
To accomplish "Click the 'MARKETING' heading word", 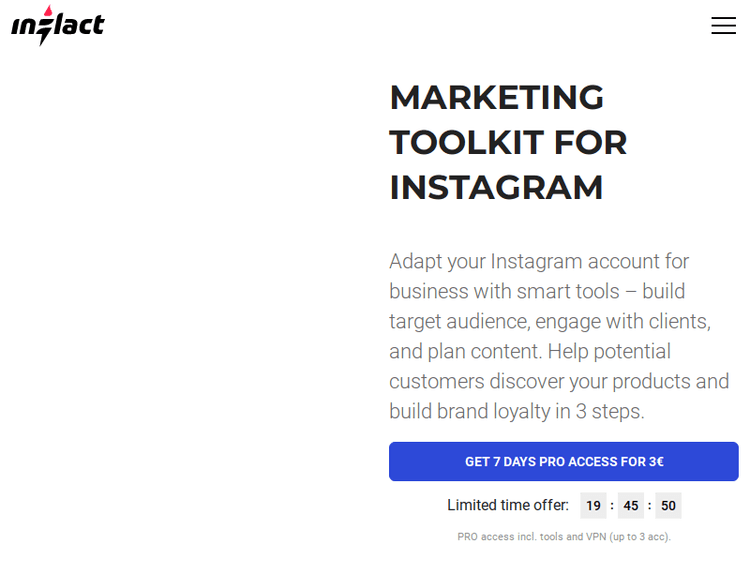I will [496, 98].
